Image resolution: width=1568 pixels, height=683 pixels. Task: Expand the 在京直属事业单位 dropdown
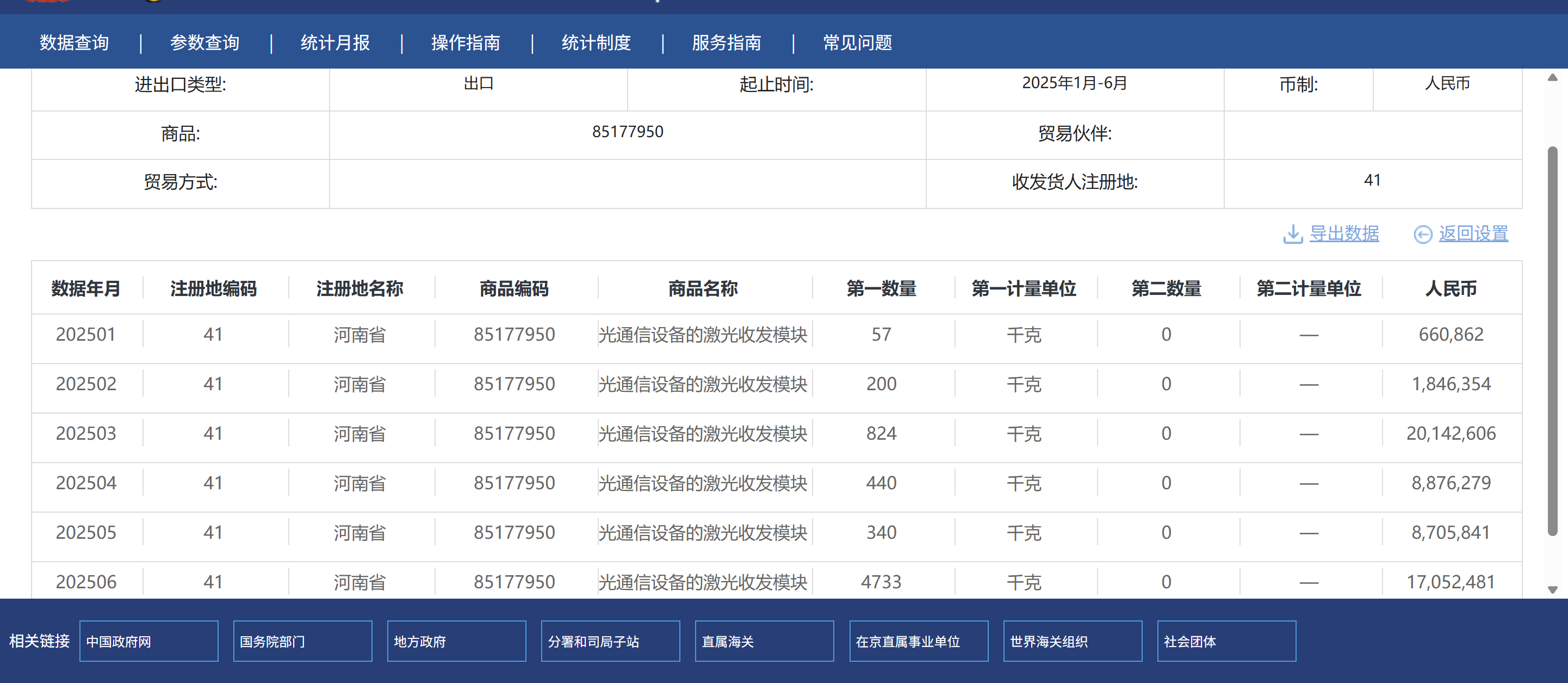[919, 641]
